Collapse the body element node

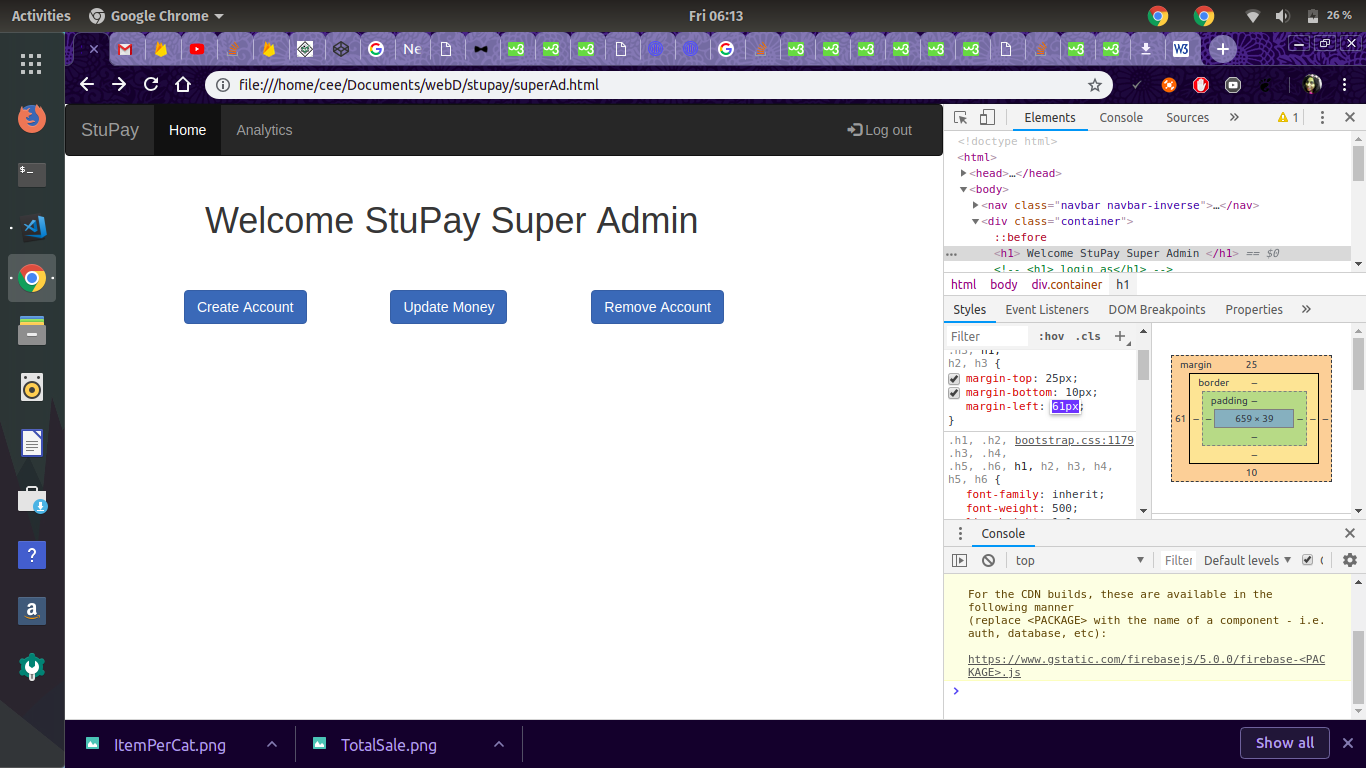click(x=964, y=189)
